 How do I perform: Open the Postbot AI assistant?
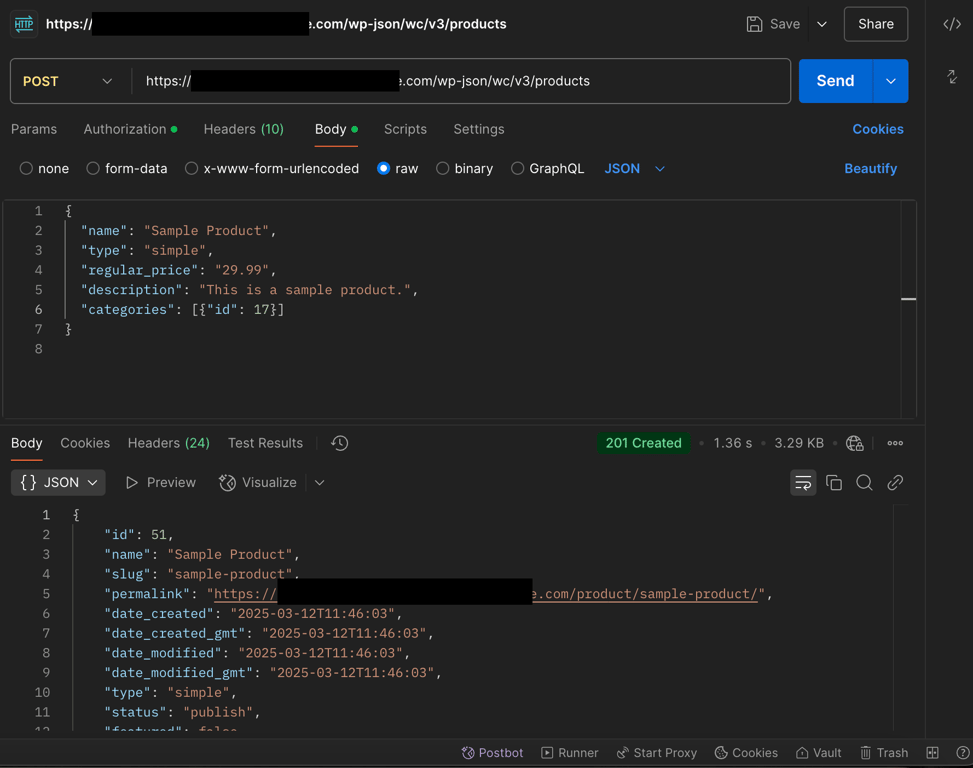pos(492,752)
